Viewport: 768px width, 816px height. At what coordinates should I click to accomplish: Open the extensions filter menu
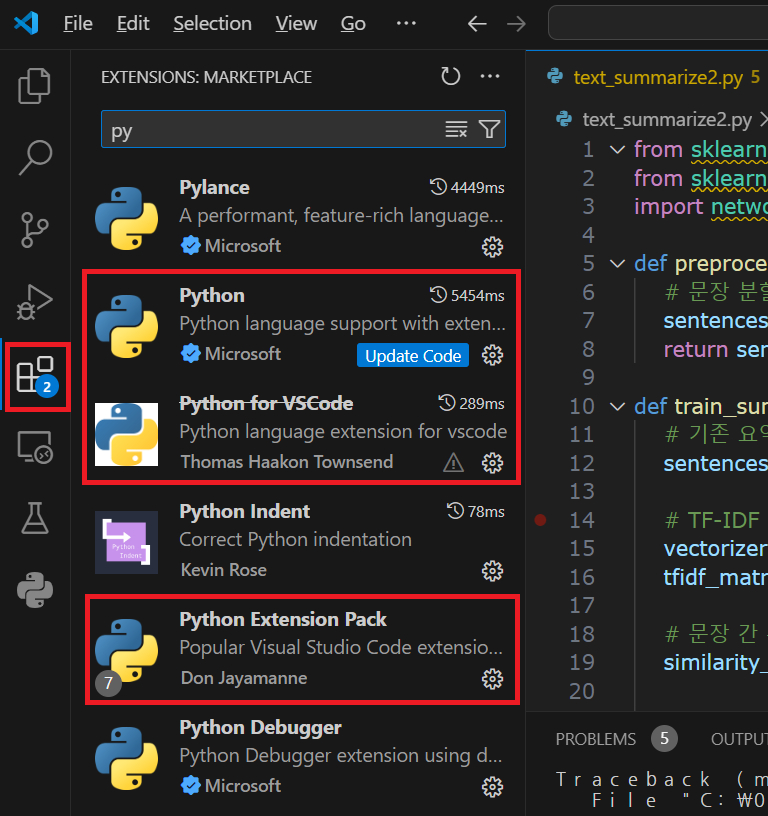point(489,129)
